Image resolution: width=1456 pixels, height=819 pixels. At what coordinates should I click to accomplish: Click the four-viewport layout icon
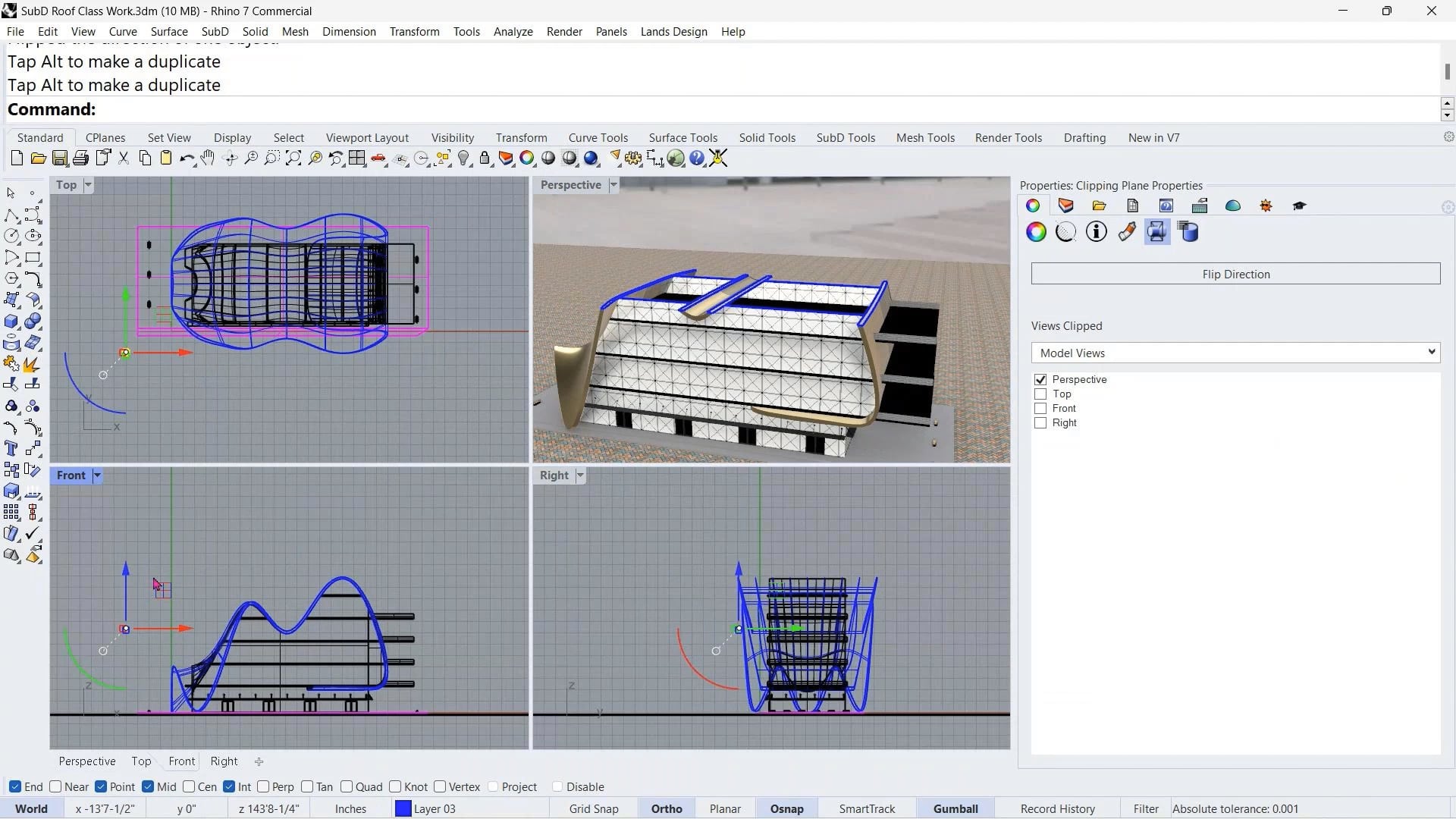(x=357, y=158)
